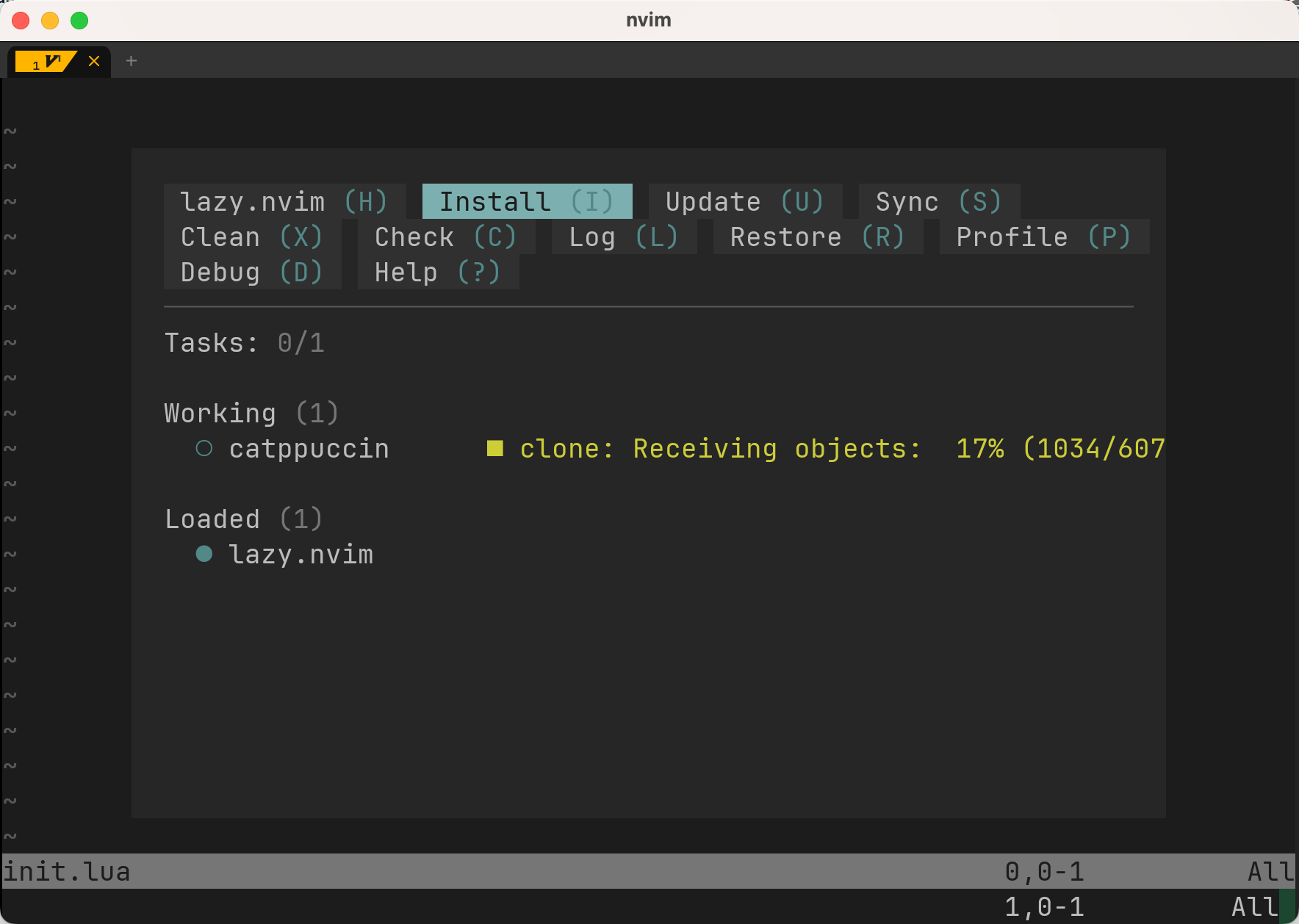The width and height of the screenshot is (1299, 924).
Task: Open a new tab with plus icon
Action: [x=132, y=61]
